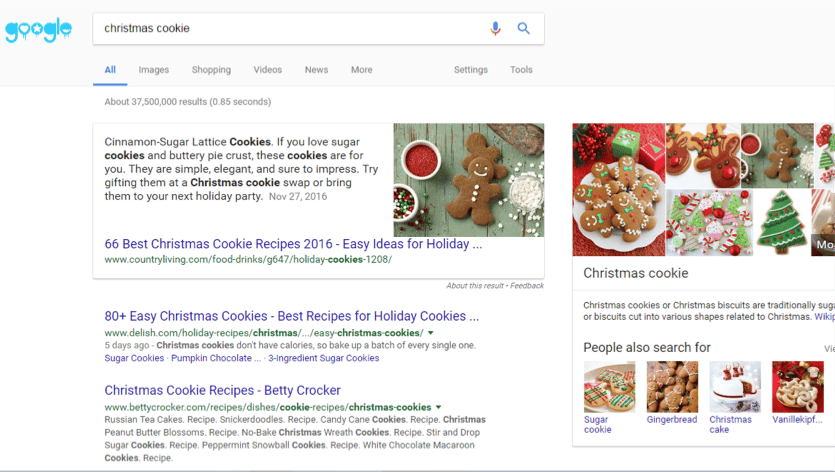835x472 pixels.
Task: Open the Settings menu
Action: pos(470,70)
